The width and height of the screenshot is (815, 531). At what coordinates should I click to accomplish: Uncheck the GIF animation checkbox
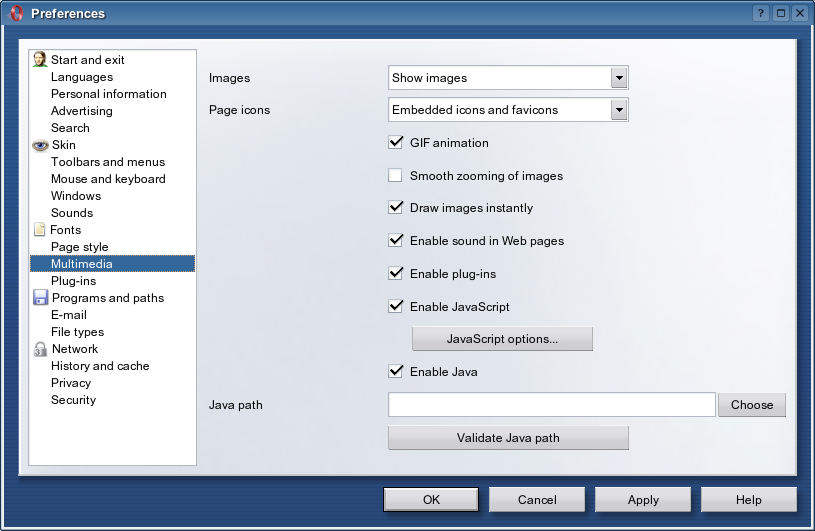pos(395,143)
